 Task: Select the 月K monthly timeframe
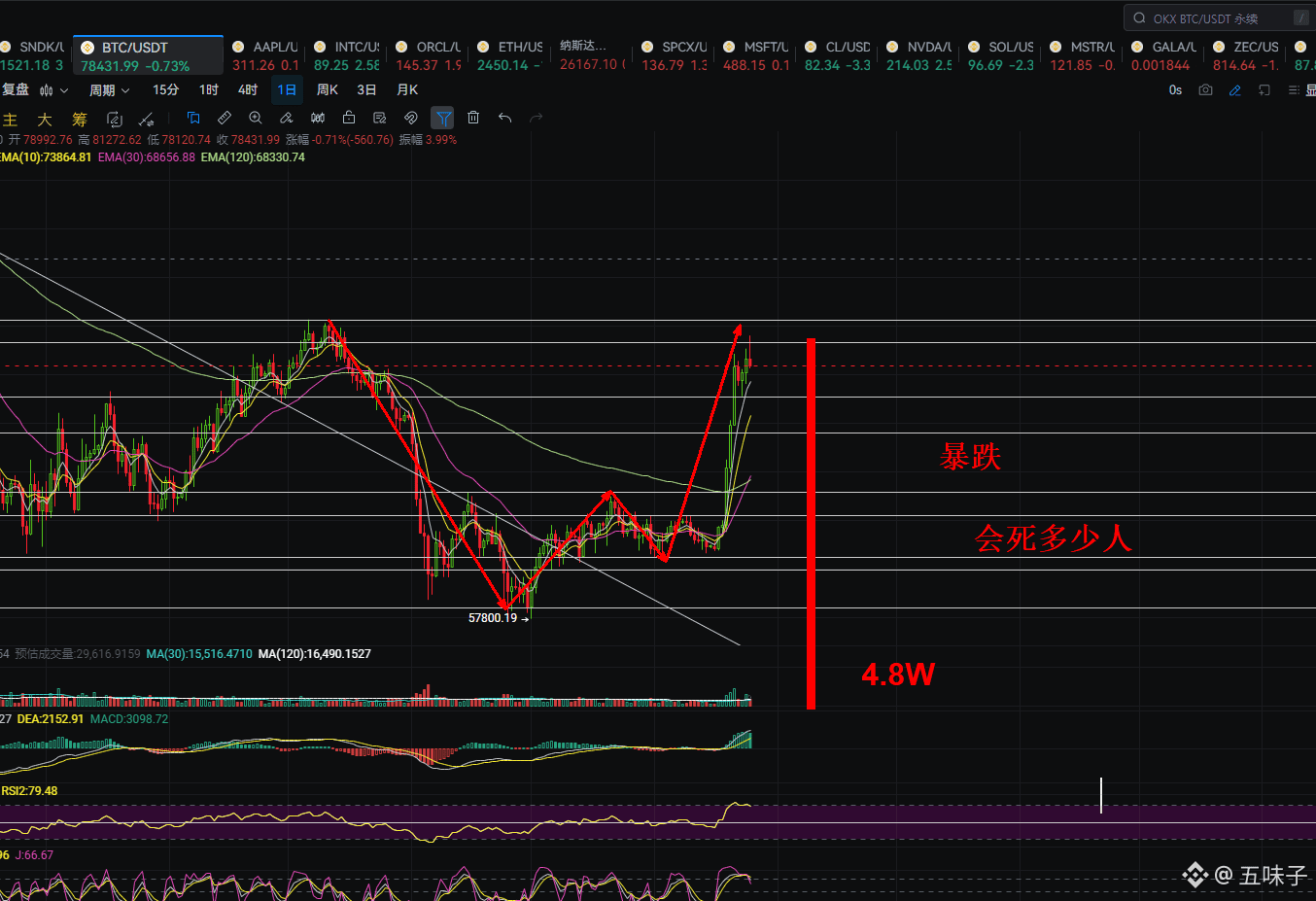click(x=407, y=90)
